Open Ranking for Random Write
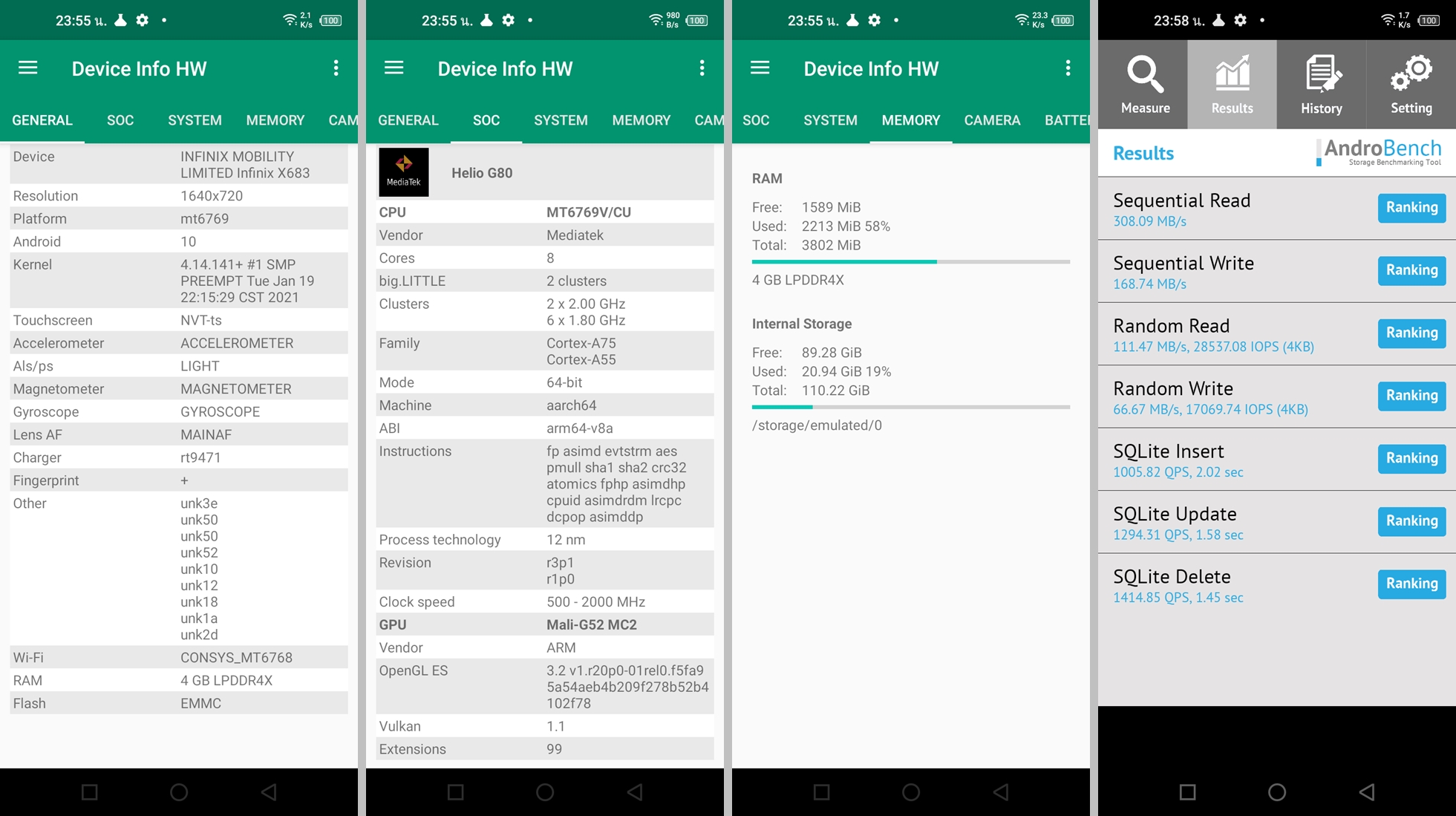Image resolution: width=1456 pixels, height=816 pixels. (x=1411, y=396)
